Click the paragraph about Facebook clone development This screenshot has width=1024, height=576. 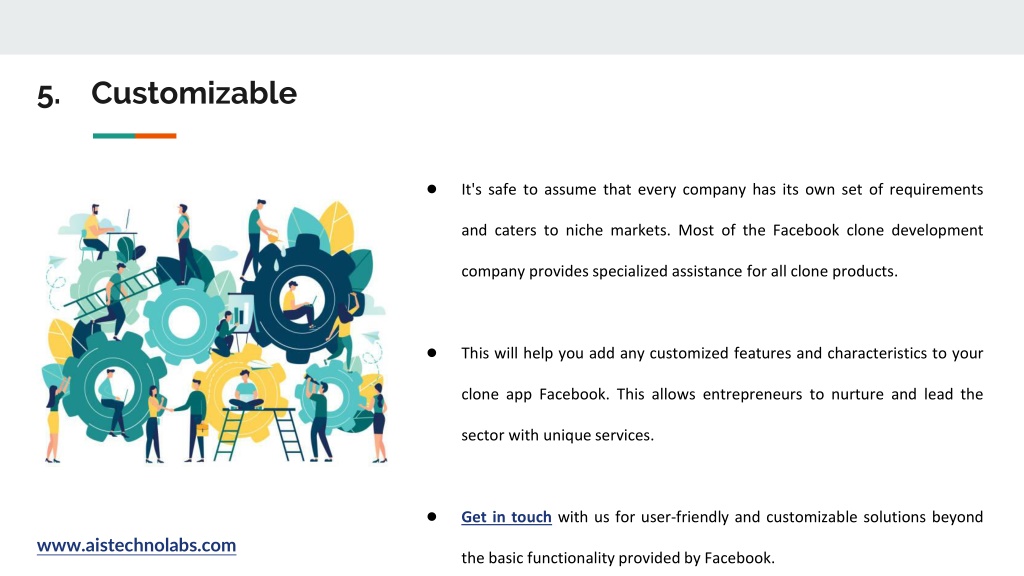tap(722, 231)
